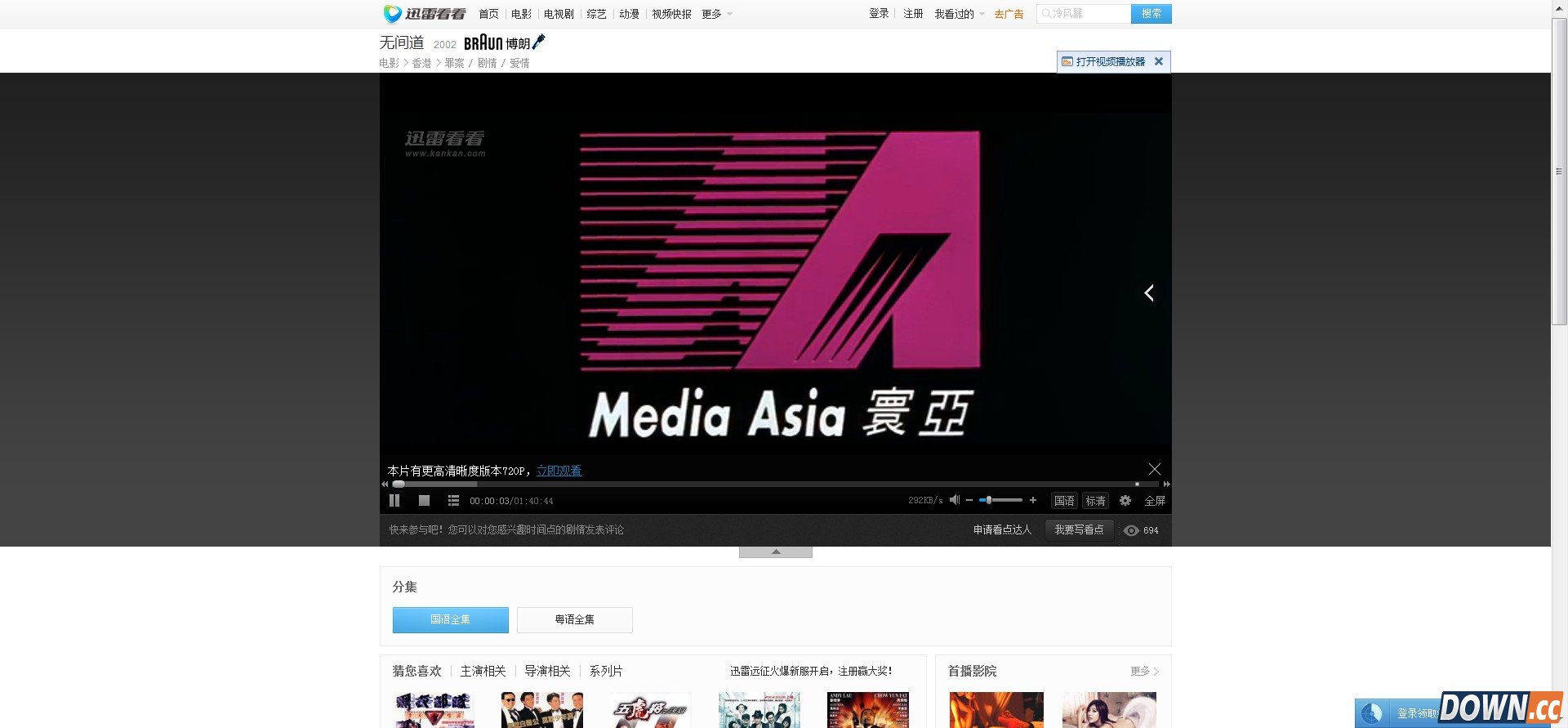Click 爱情 genre link
This screenshot has height=728, width=1568.
click(519, 63)
